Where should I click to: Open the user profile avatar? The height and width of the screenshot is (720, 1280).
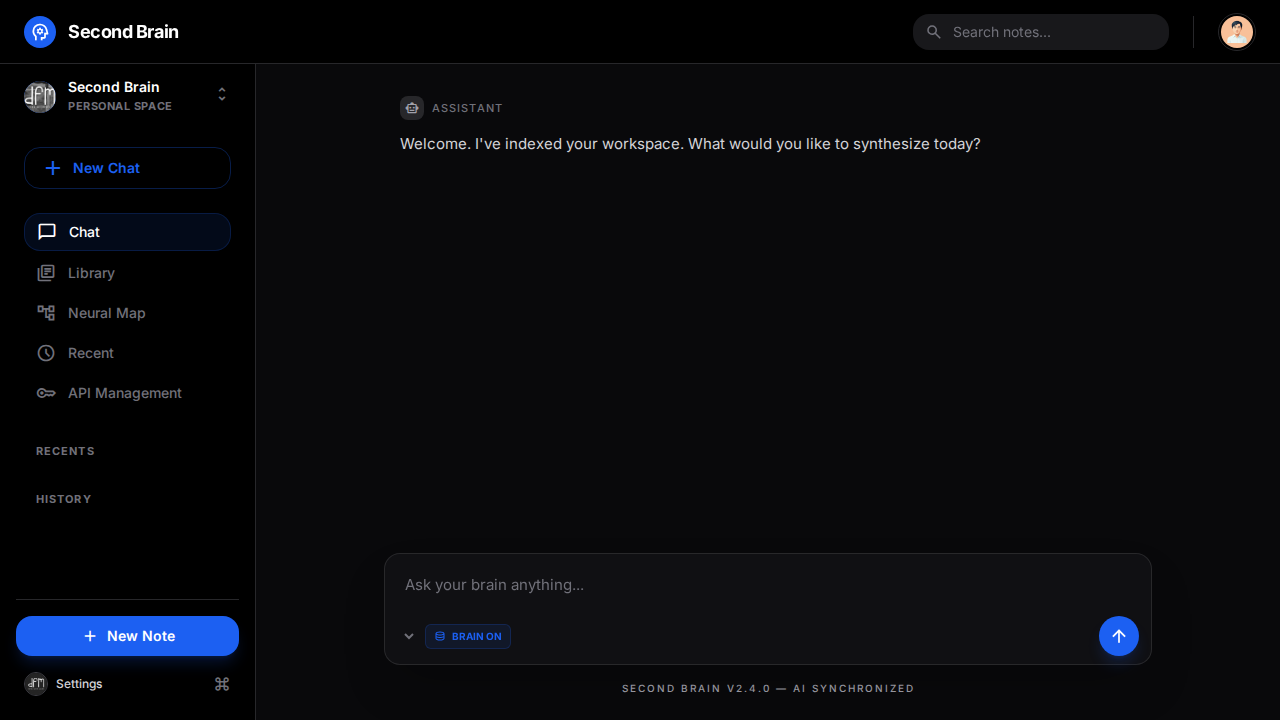coord(1237,32)
